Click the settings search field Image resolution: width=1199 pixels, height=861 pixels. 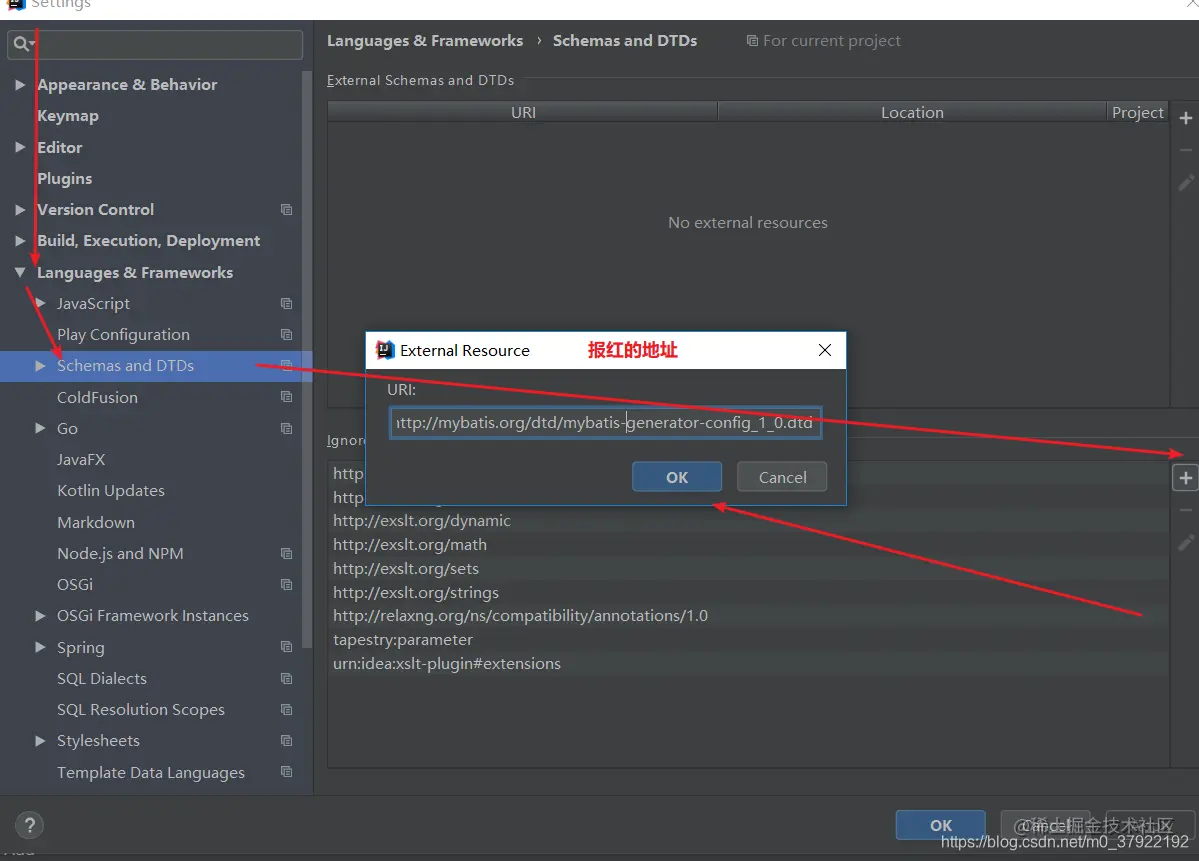[155, 44]
